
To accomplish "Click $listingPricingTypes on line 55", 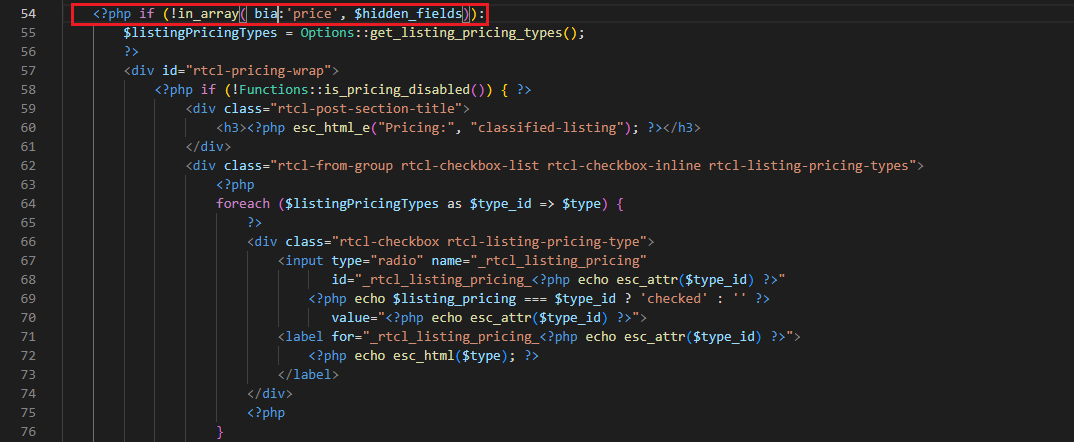I will point(200,33).
